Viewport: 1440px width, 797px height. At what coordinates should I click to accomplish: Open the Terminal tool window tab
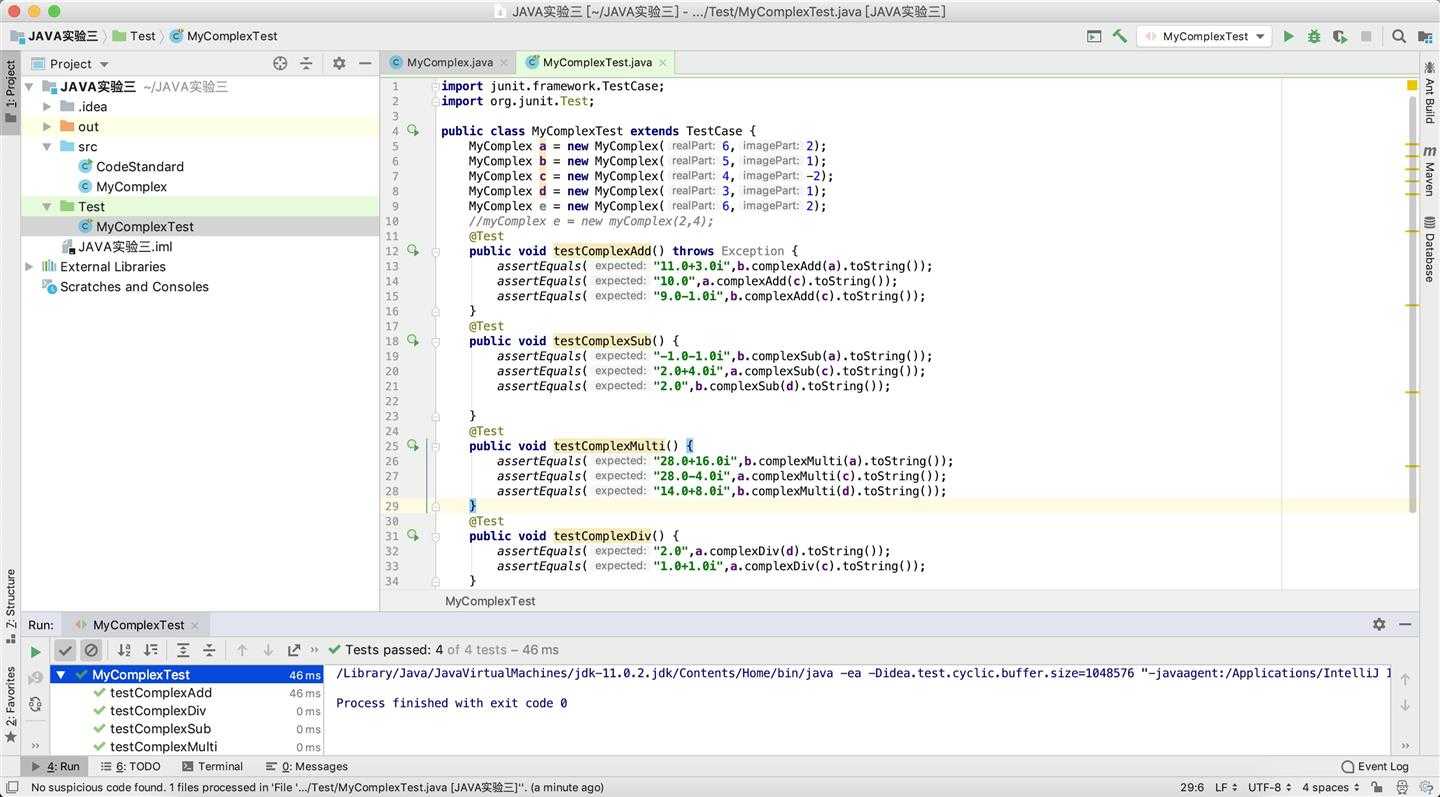tap(212, 766)
